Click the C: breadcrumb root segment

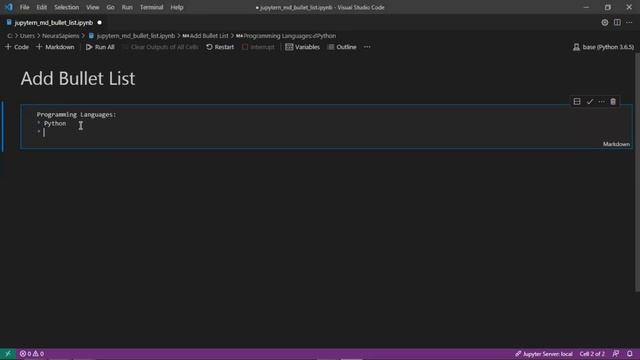pyautogui.click(x=10, y=36)
